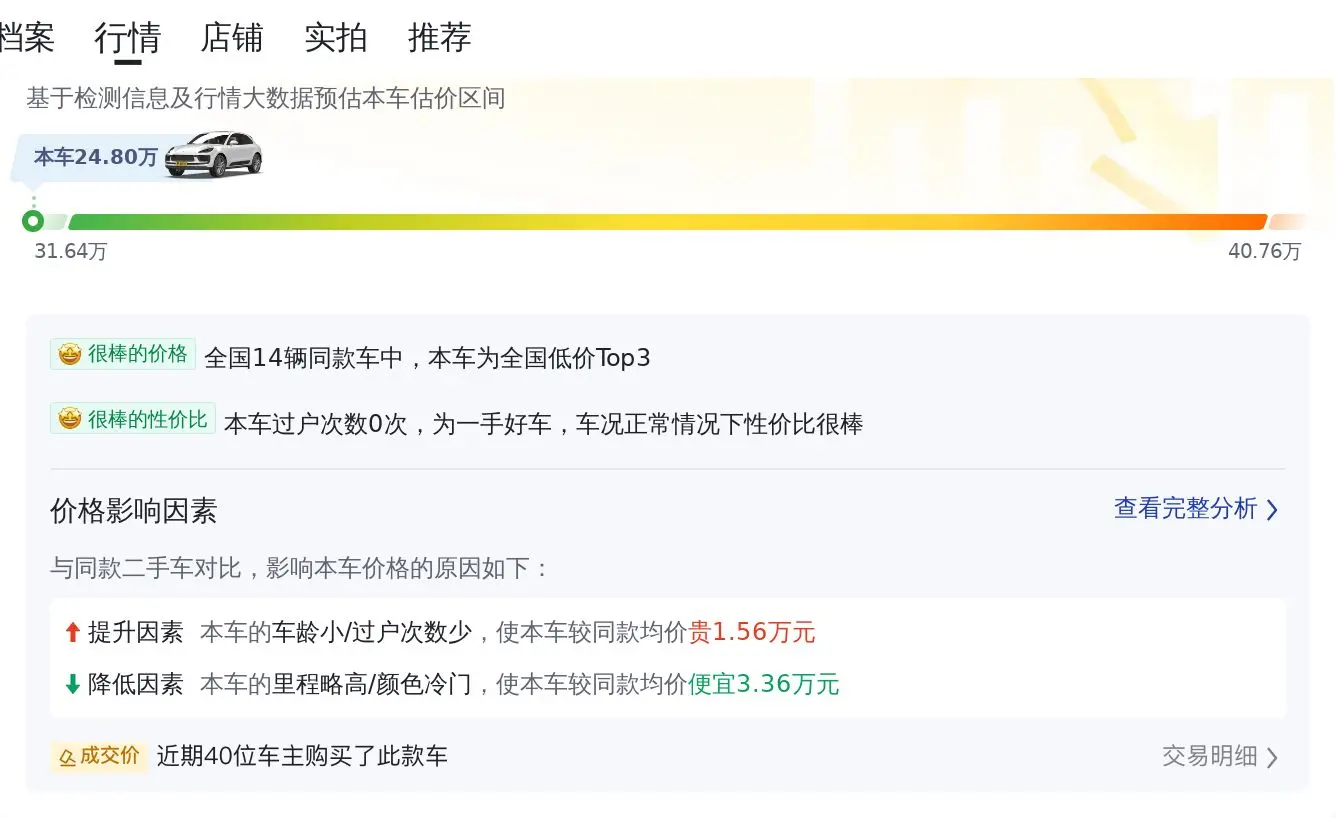This screenshot has width=1336, height=818.
Task: Click 与同款二手车对比 explanation line
Action: (x=300, y=568)
